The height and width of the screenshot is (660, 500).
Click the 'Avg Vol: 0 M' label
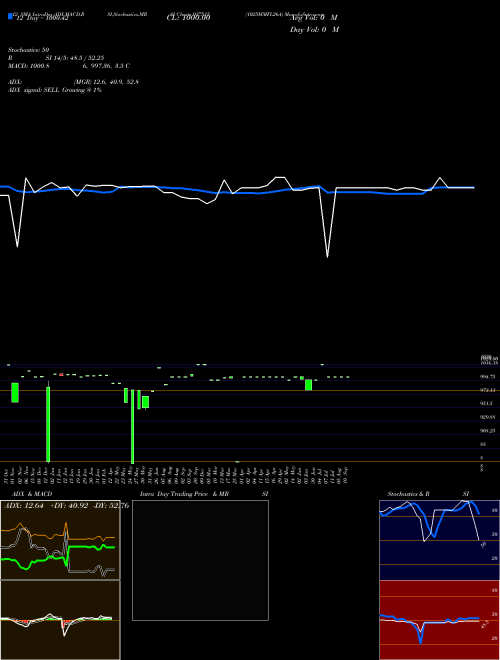tap(313, 18)
